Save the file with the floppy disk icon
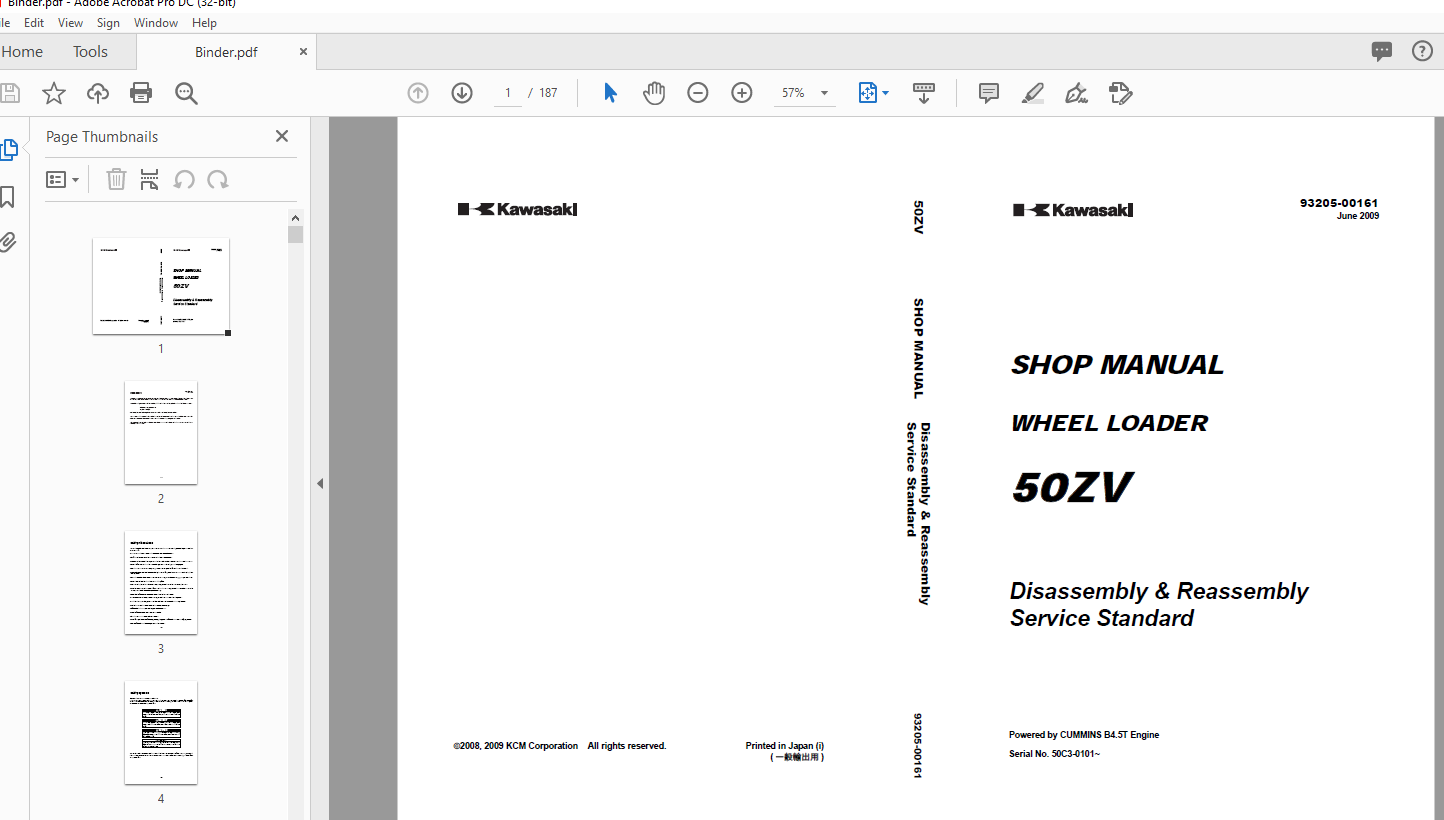The image size is (1444, 820). coord(9,93)
